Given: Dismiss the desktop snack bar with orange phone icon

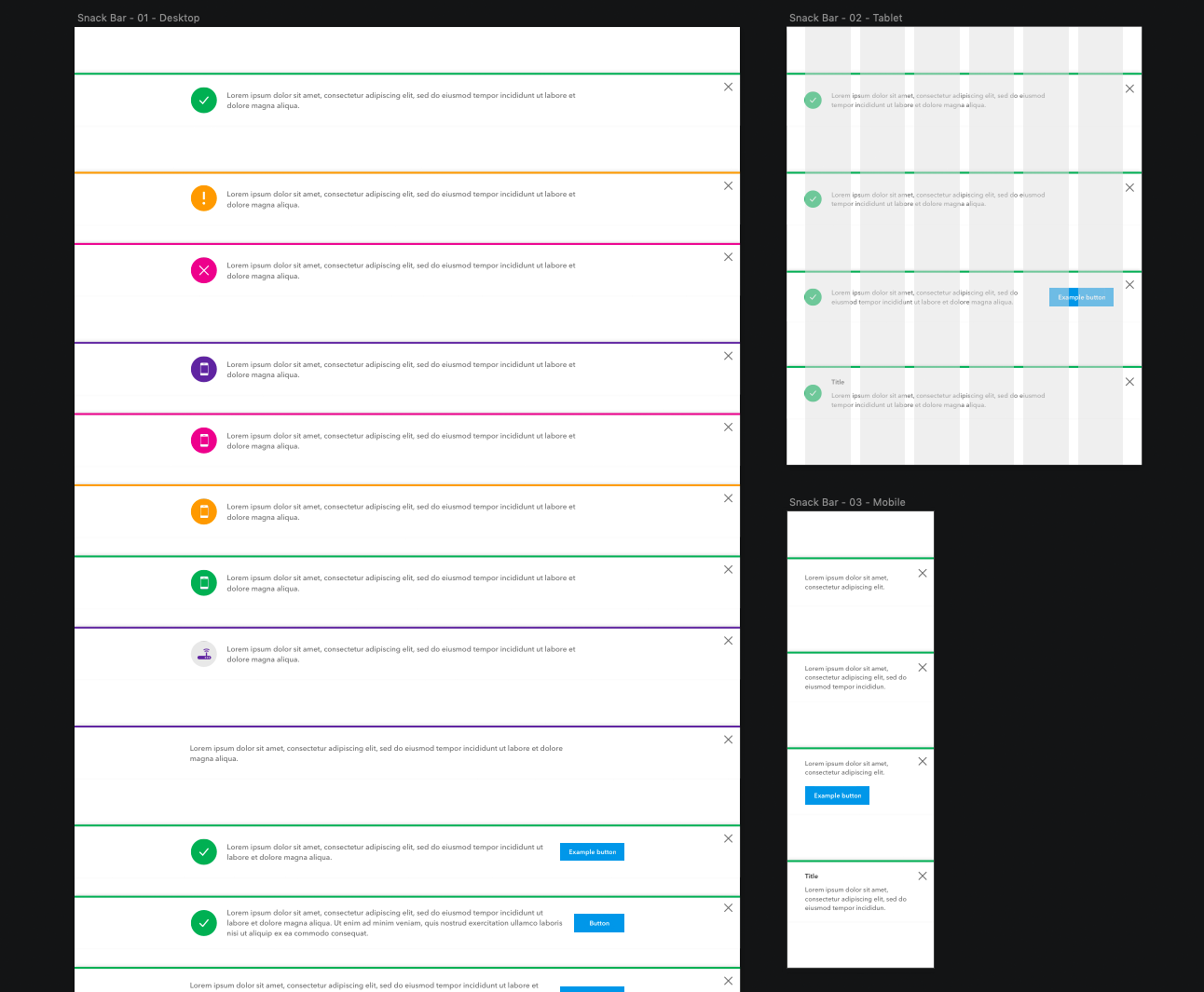Looking at the screenshot, I should [729, 498].
